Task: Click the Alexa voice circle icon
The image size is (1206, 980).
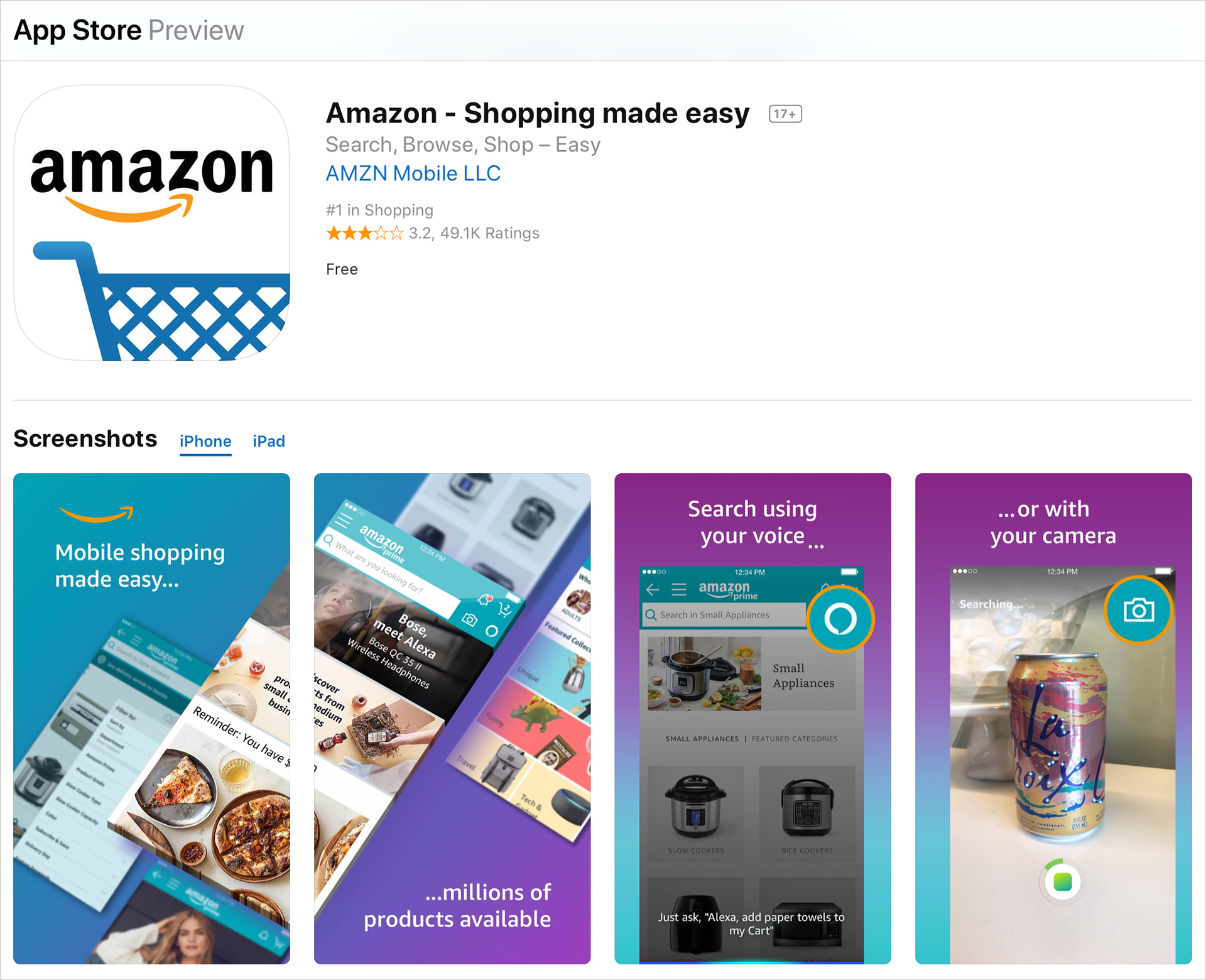Action: pyautogui.click(x=840, y=619)
